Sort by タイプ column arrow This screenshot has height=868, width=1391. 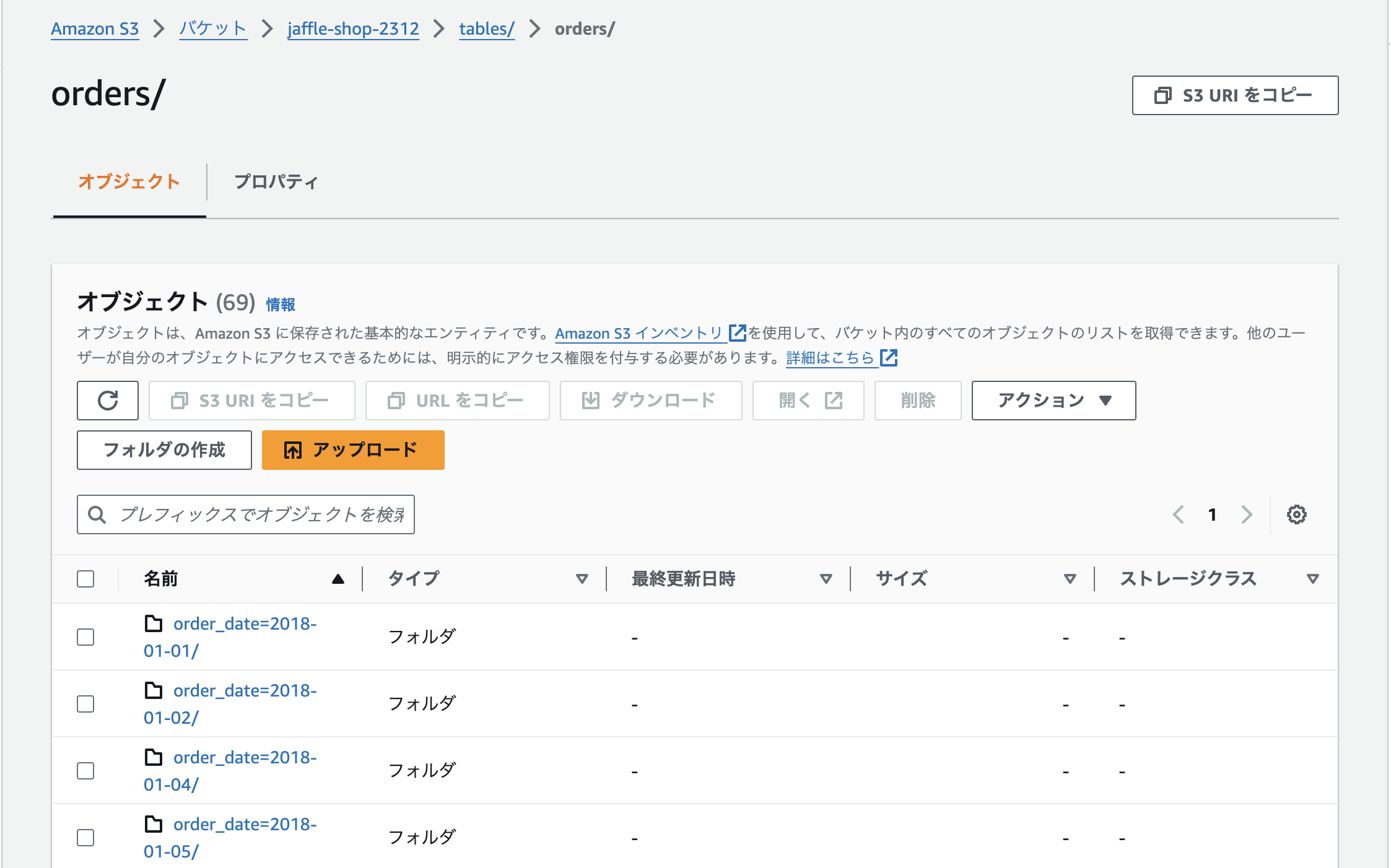582,579
